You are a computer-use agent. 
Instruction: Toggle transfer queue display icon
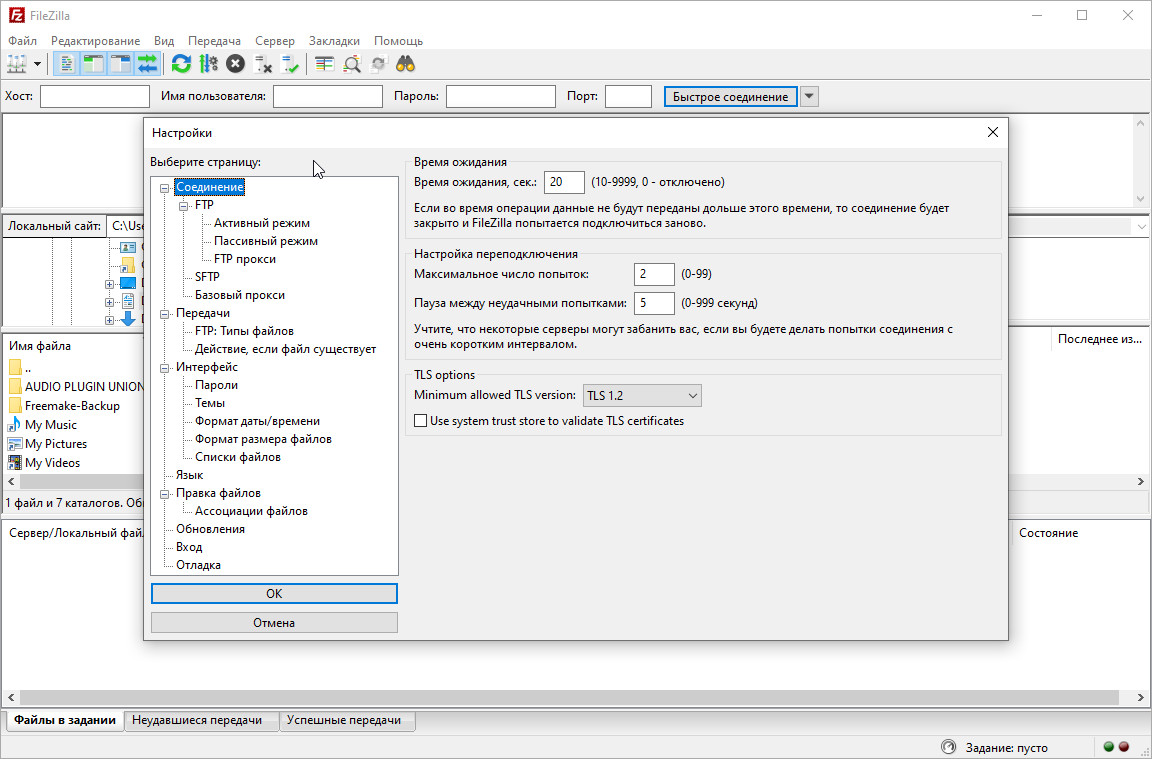[148, 64]
